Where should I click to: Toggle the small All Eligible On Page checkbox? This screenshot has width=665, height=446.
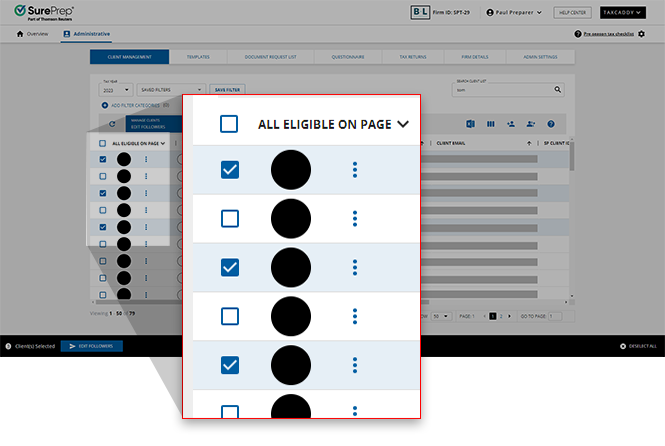click(102, 143)
